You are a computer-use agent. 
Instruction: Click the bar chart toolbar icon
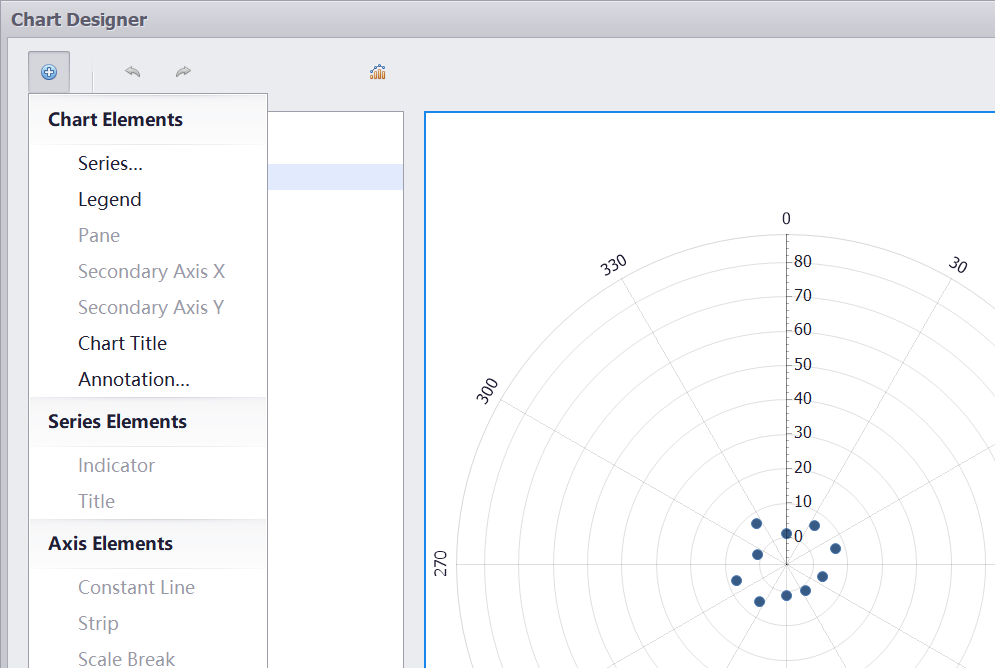pyautogui.click(x=378, y=72)
